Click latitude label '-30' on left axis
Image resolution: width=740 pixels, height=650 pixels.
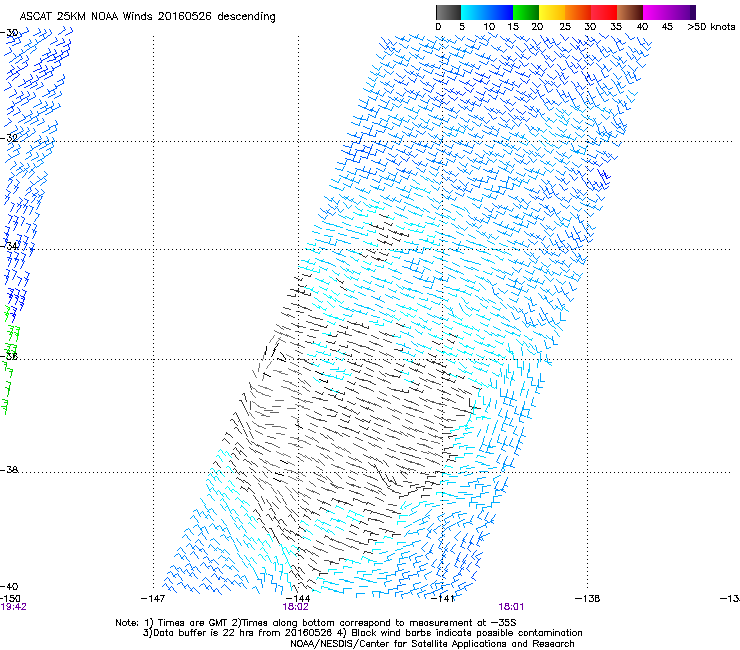tap(9, 33)
